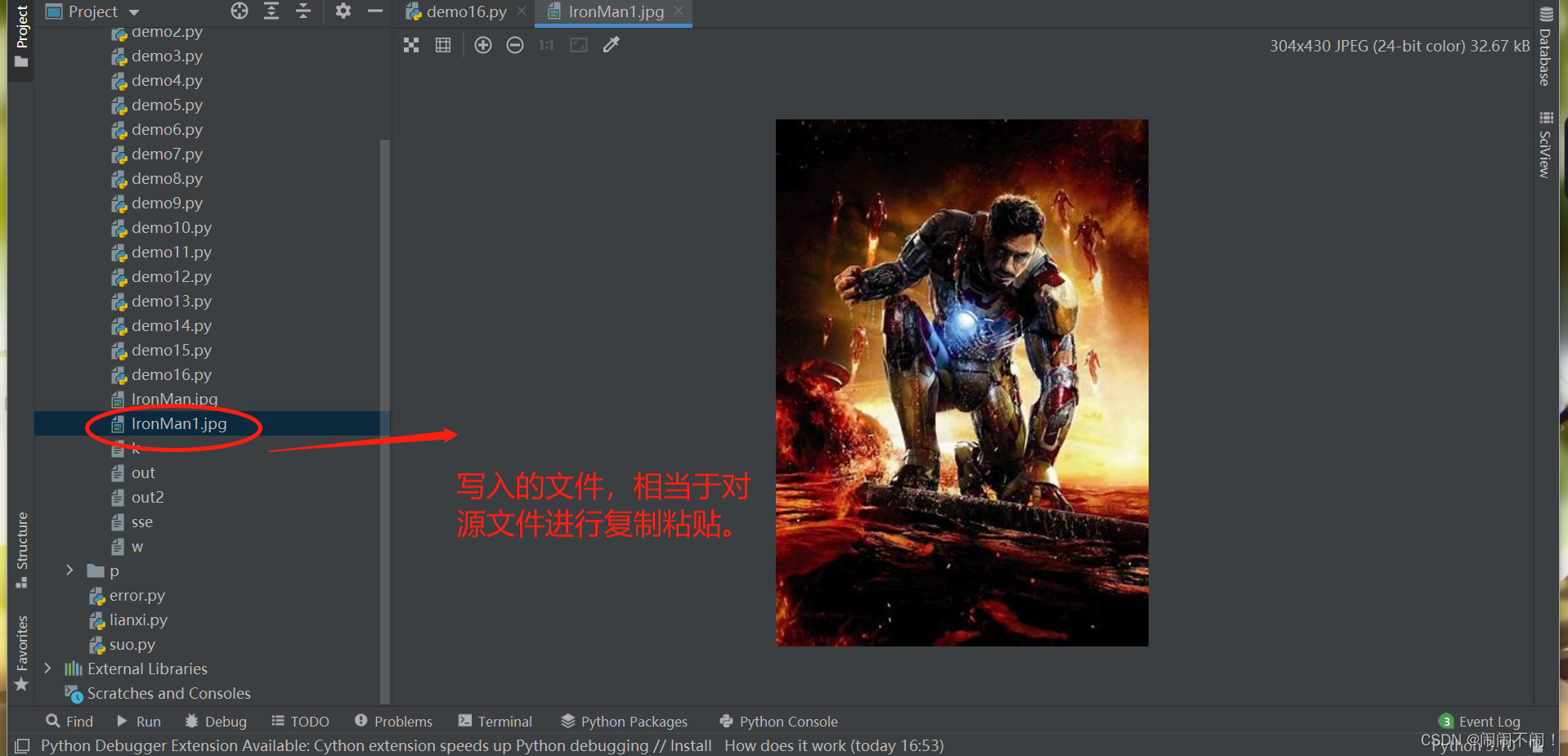Select demo9.py in project tree

[167, 203]
